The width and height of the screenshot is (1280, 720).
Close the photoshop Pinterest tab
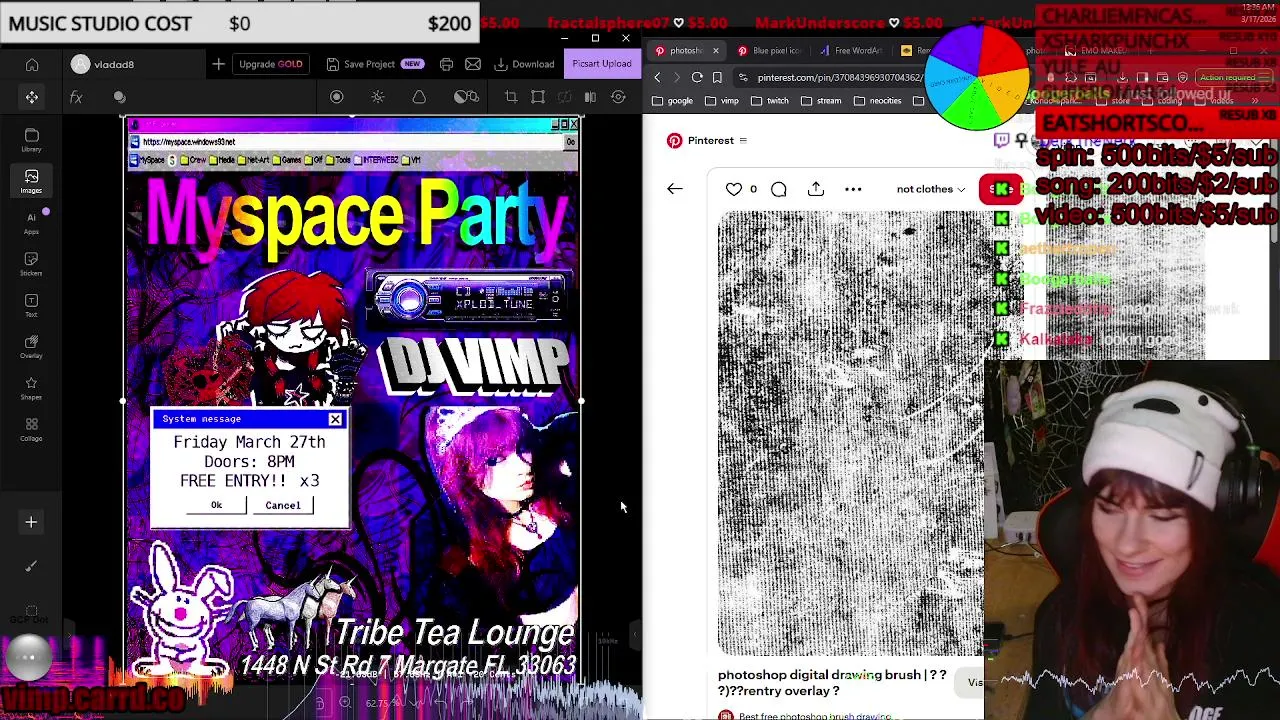click(x=715, y=50)
